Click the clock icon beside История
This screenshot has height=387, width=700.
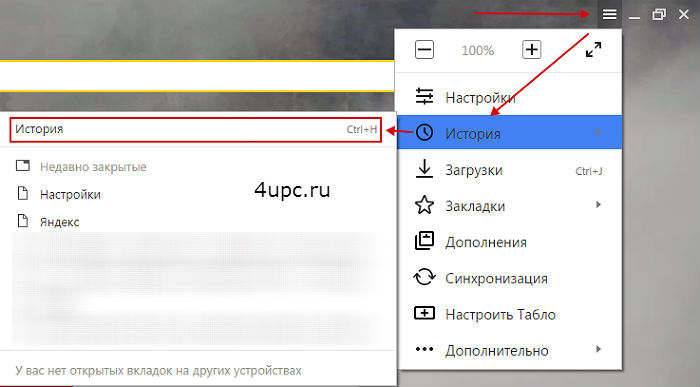click(x=424, y=133)
